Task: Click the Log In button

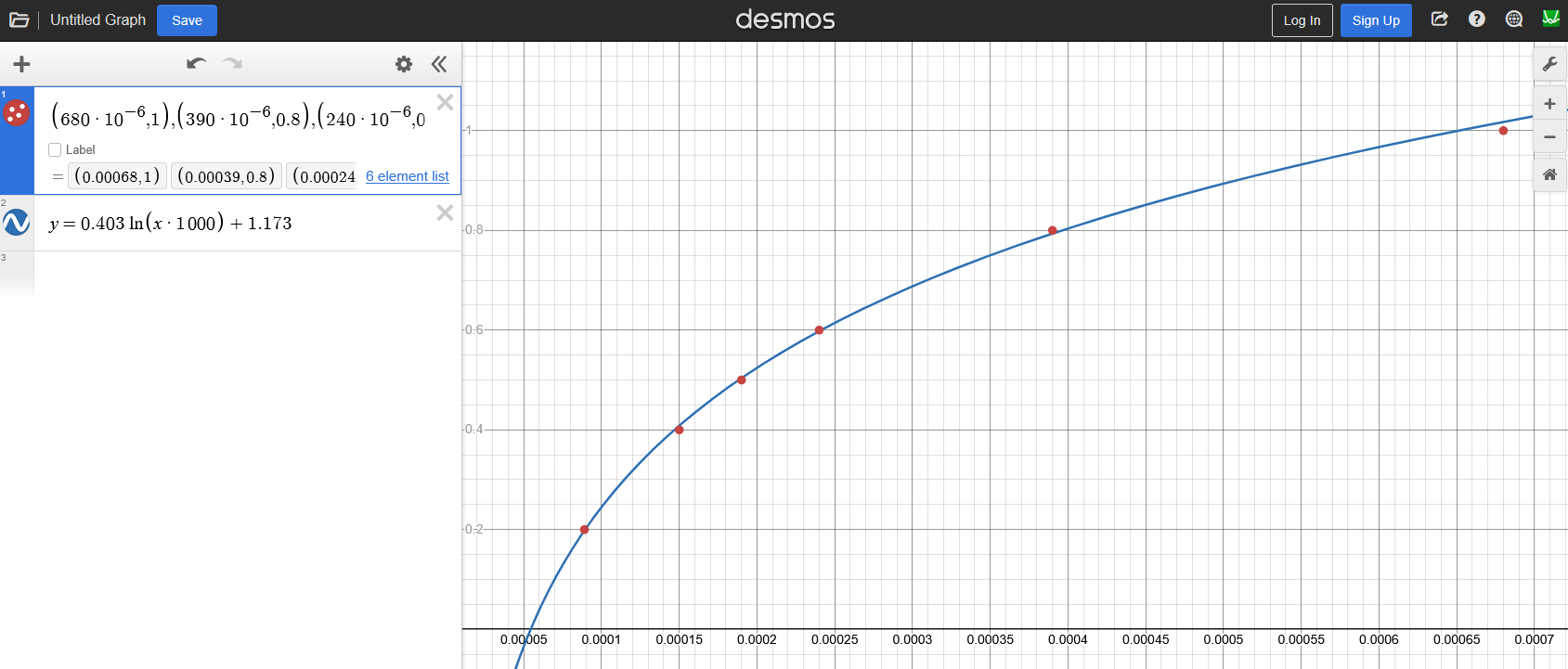Action: tap(1302, 20)
